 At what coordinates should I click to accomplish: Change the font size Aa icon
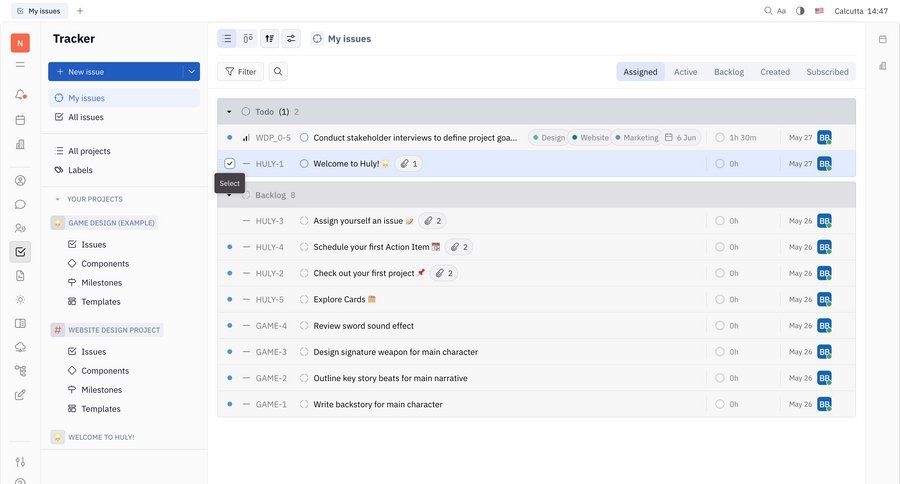[x=782, y=11]
